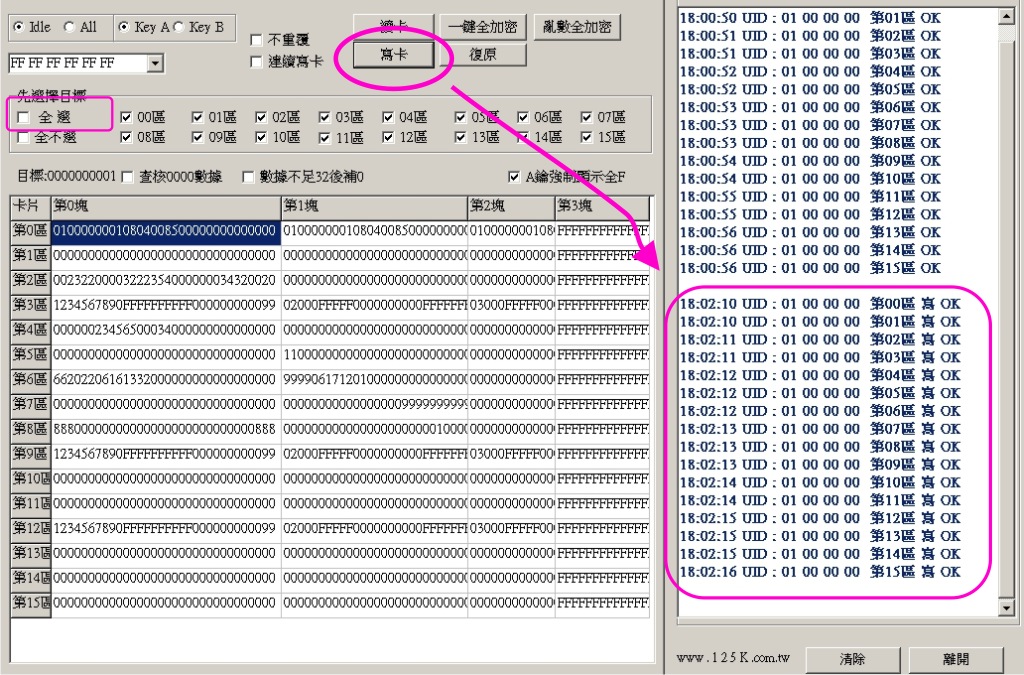Exit using the 離開 button

(955, 659)
